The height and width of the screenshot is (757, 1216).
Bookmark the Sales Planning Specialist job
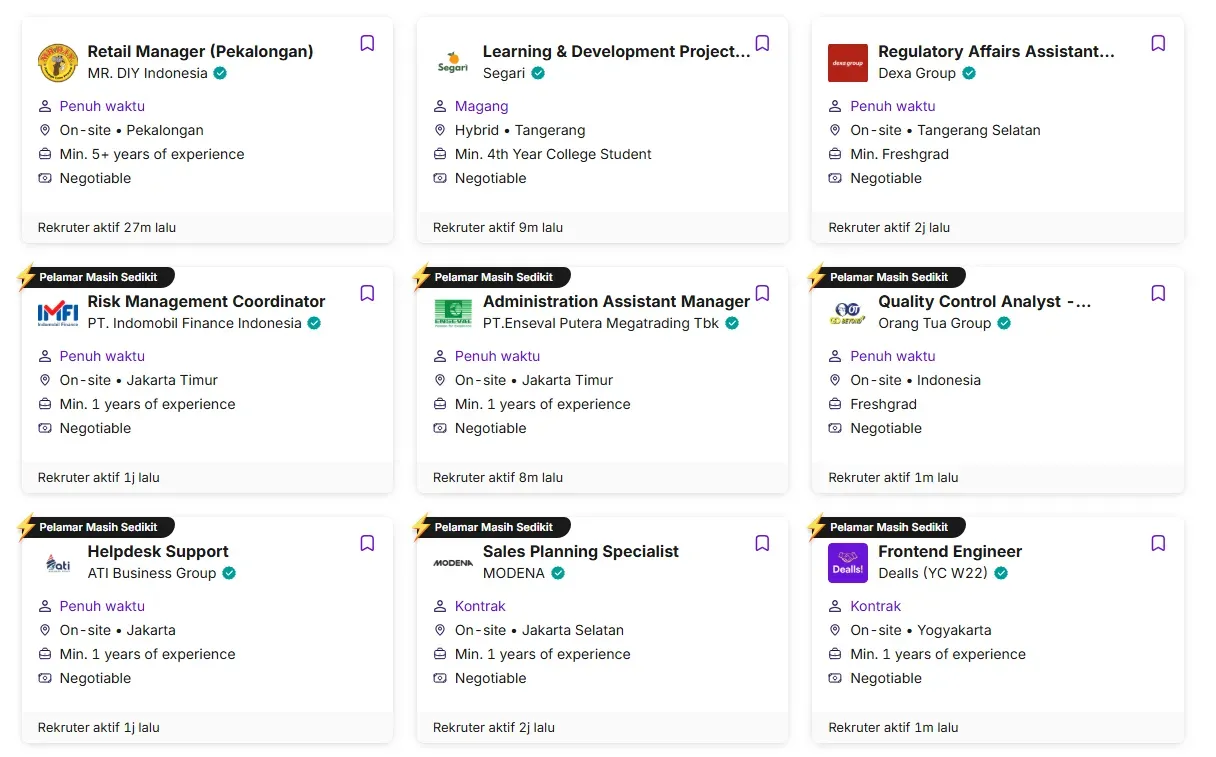[x=762, y=543]
